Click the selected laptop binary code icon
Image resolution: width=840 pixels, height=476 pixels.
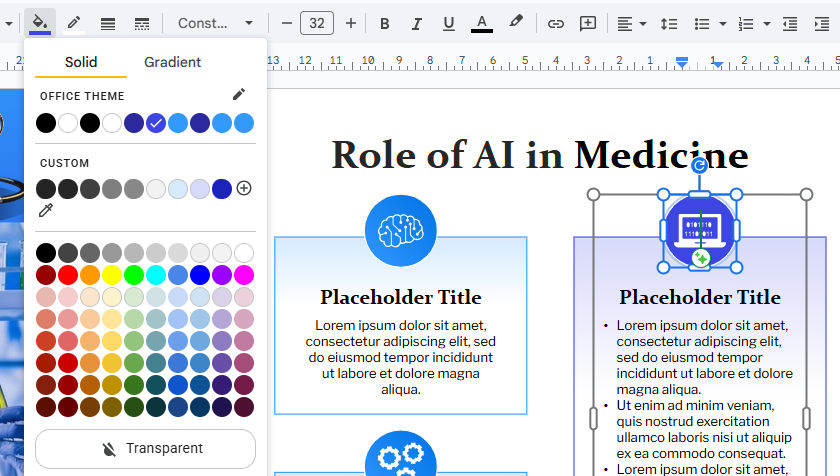(x=700, y=230)
